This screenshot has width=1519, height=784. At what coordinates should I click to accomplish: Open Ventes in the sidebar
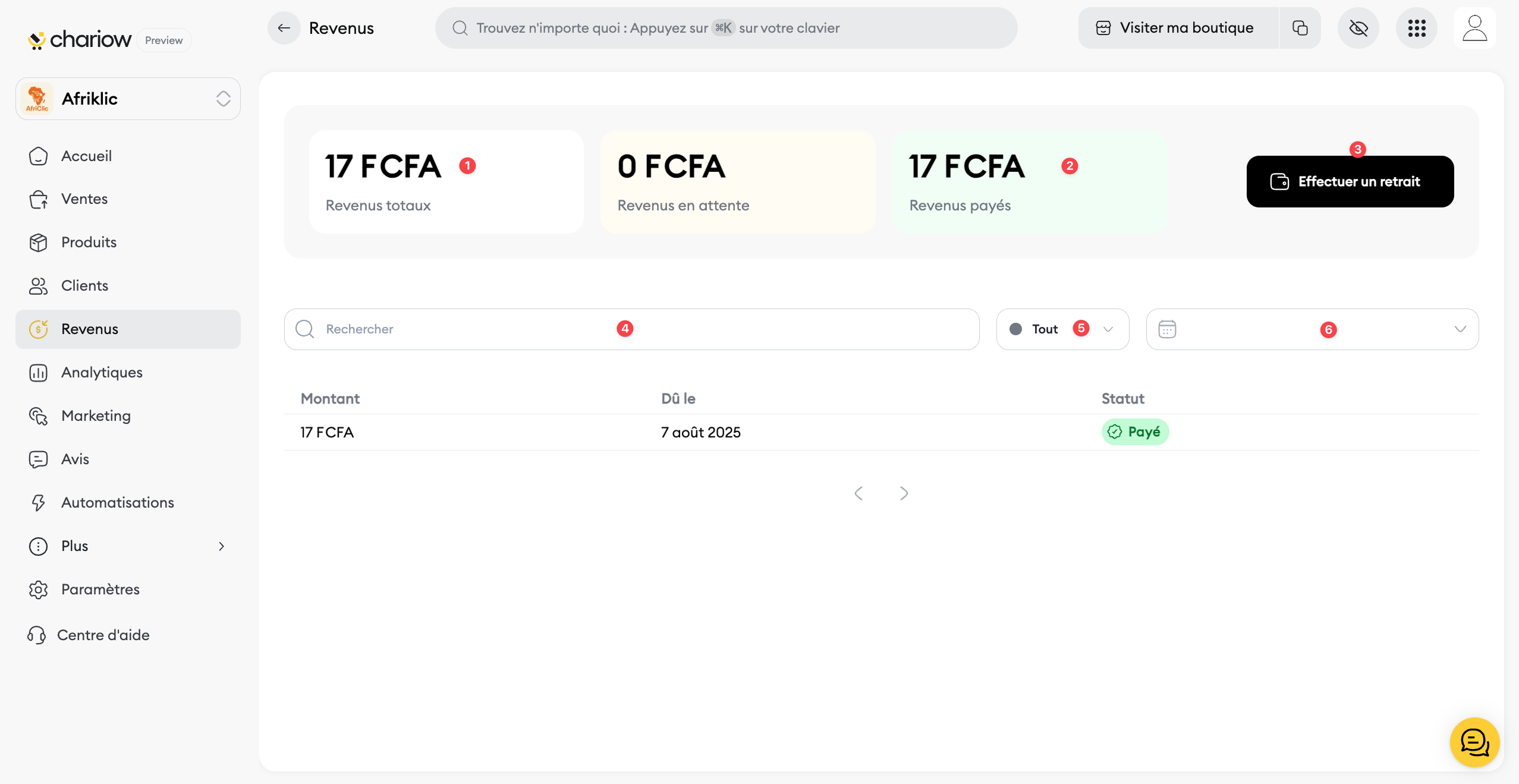click(84, 199)
